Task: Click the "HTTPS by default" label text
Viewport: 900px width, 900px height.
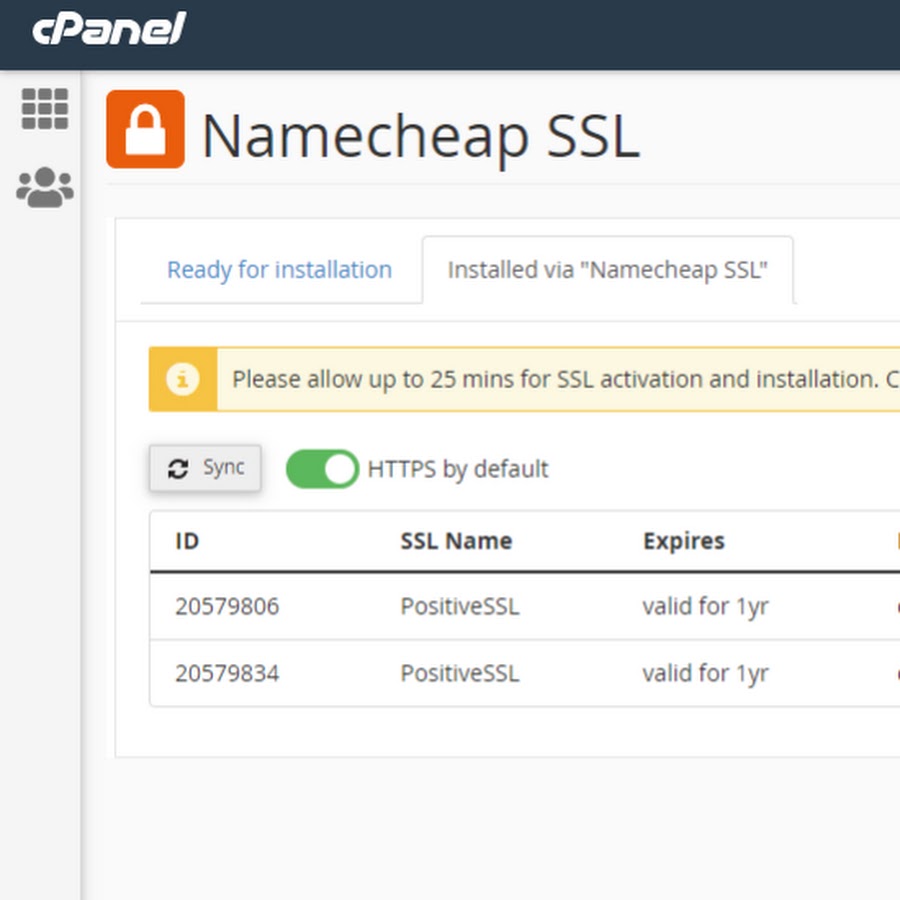Action: (x=458, y=469)
